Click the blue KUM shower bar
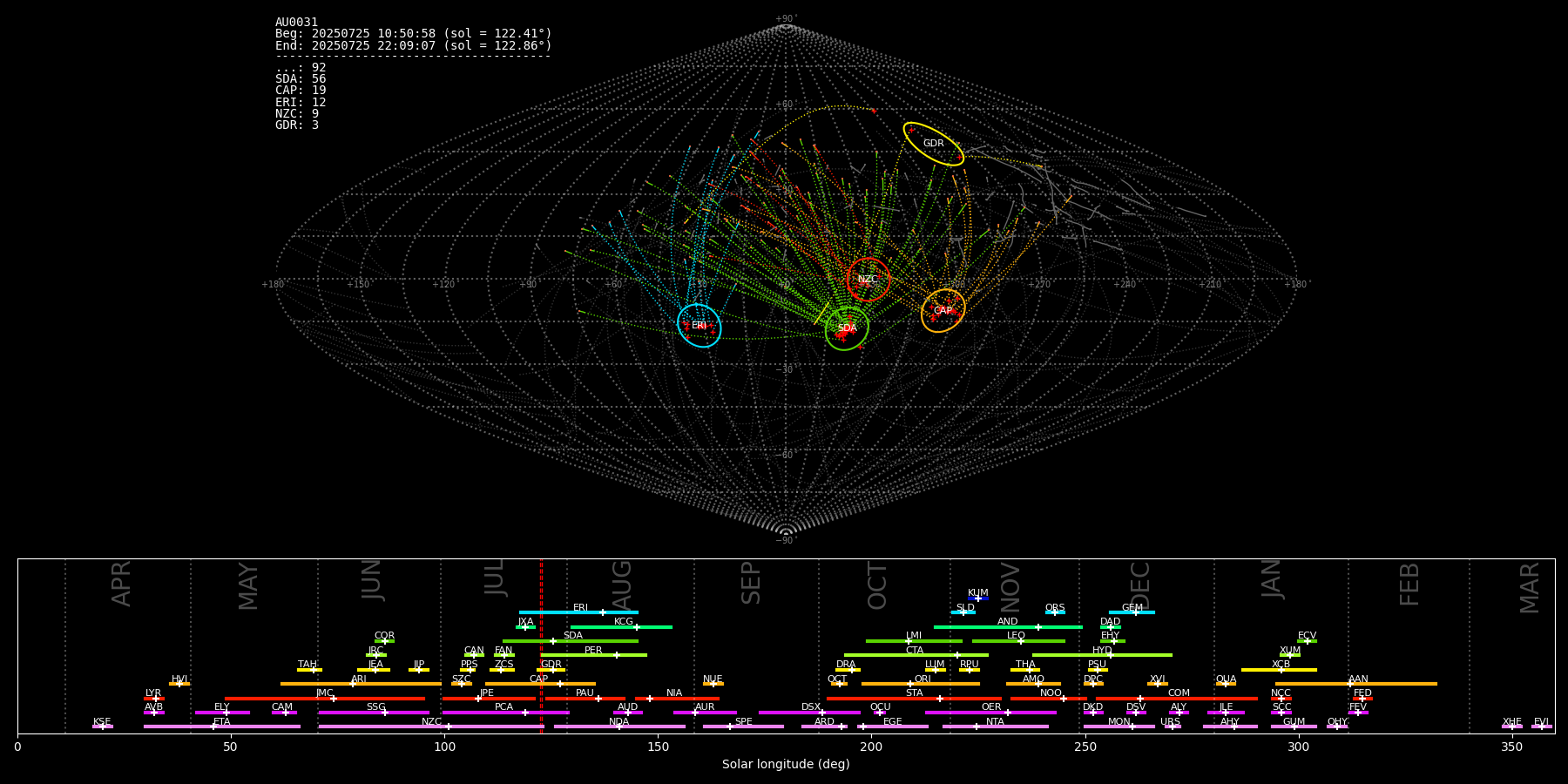Screen dimensions: 1568x784 [x=978, y=598]
